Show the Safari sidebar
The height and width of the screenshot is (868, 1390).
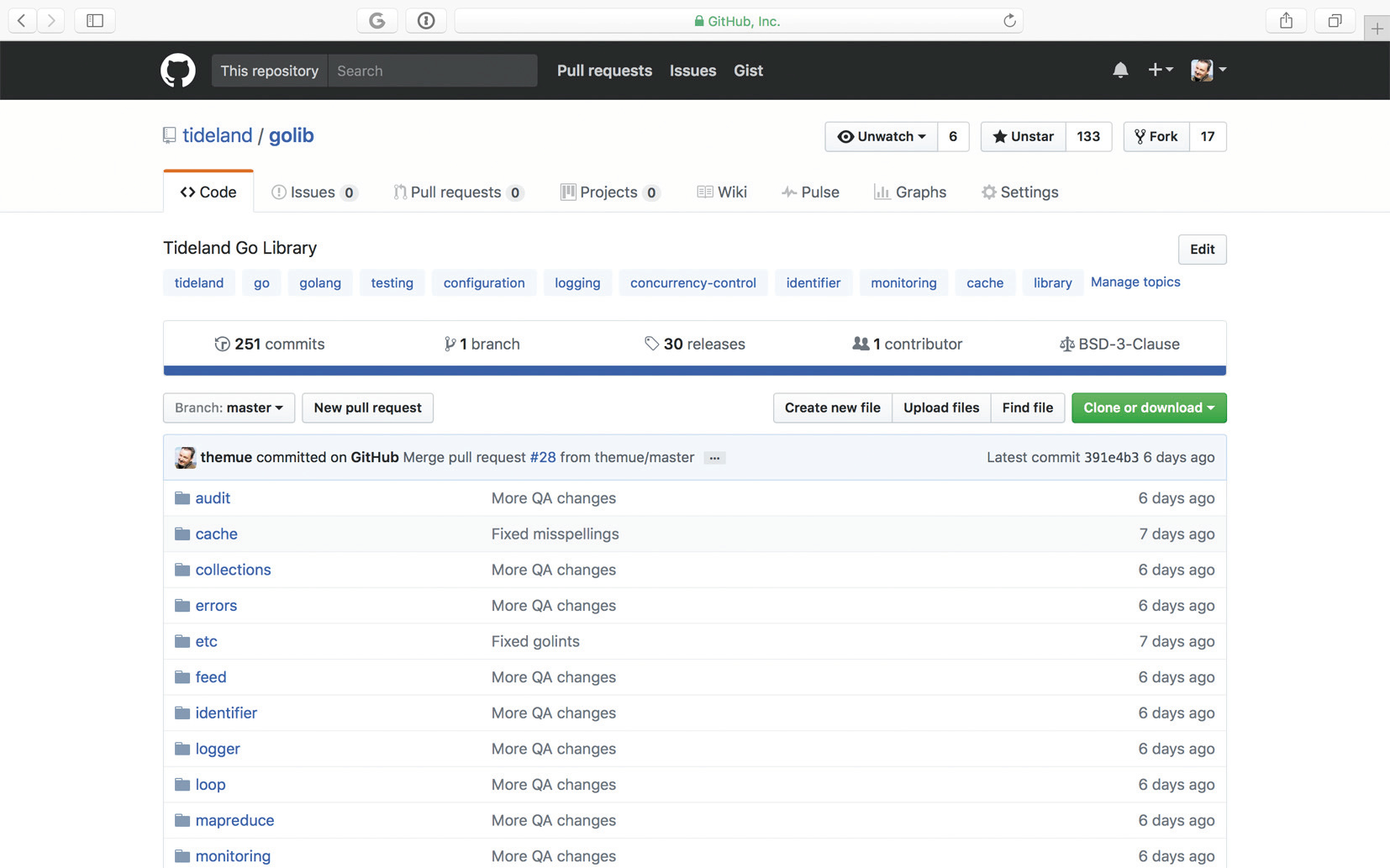pos(95,21)
